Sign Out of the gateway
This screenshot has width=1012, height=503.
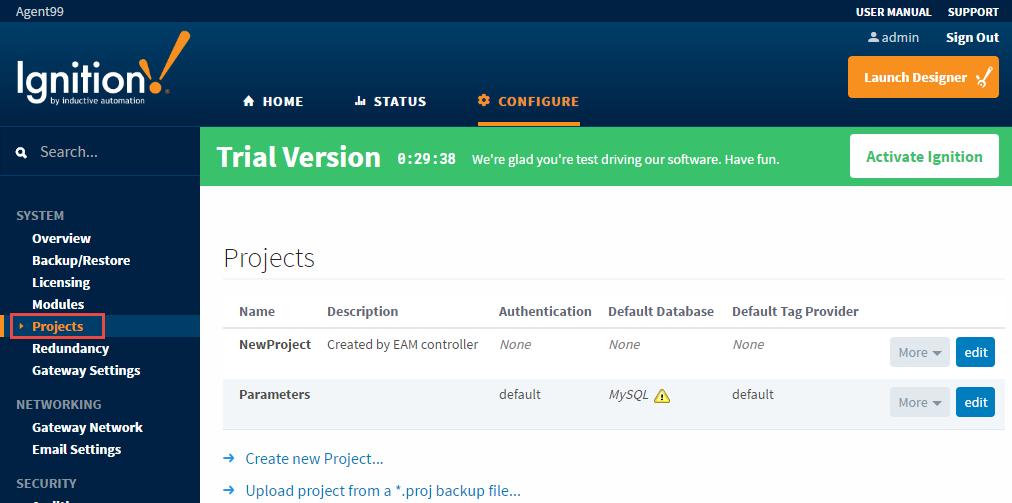[x=973, y=37]
